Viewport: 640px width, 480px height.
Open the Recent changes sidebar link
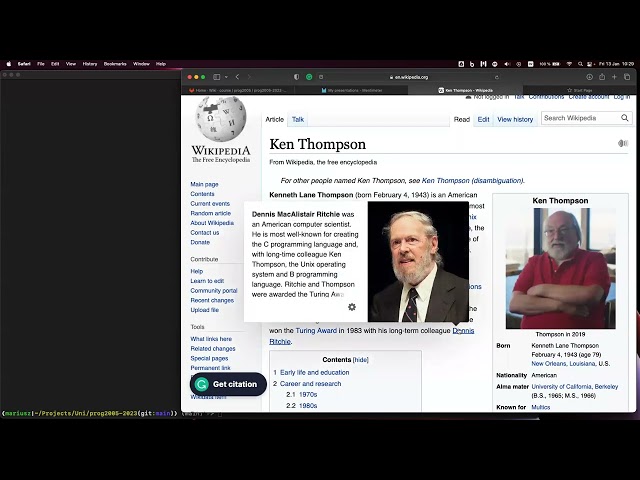click(x=212, y=300)
